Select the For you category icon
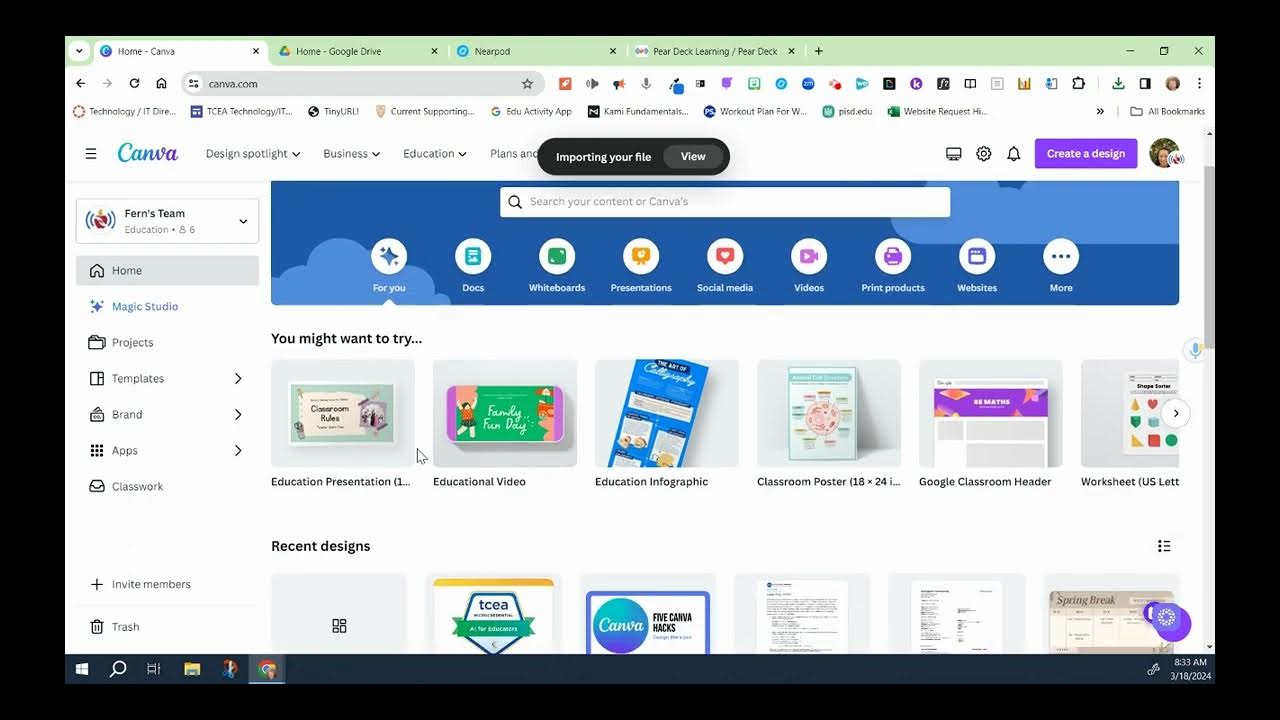 tap(389, 257)
